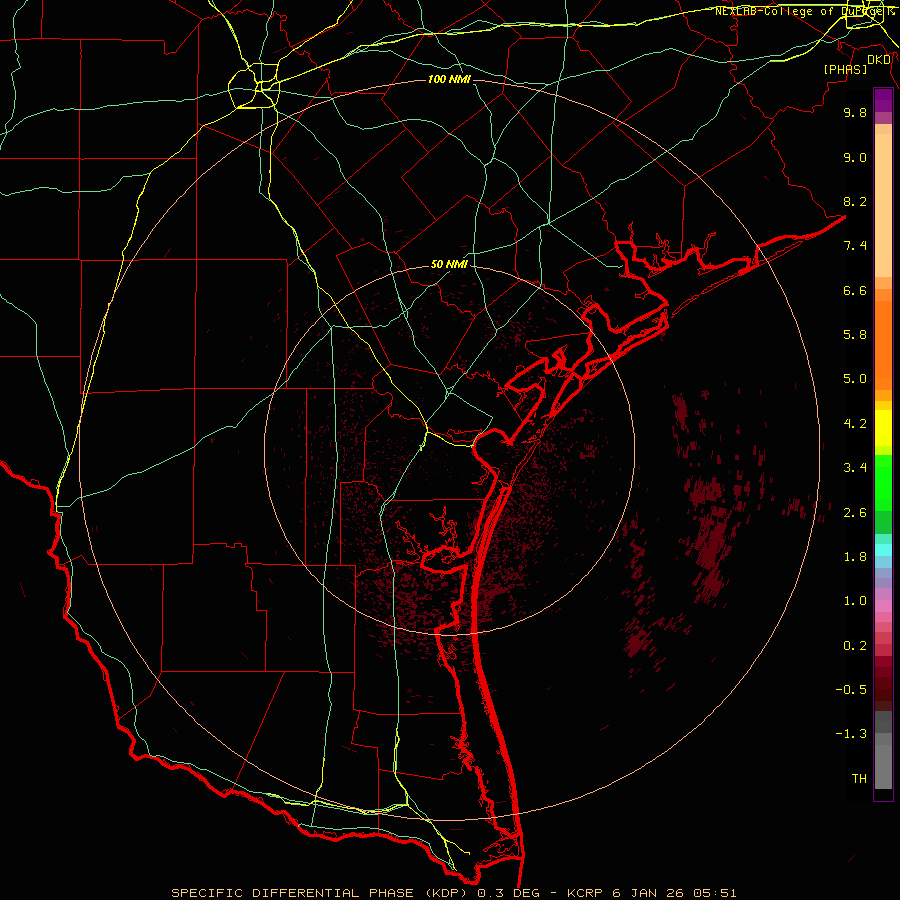Click the 2.6 legend value
Viewport: 900px width, 900px height.
[x=855, y=513]
